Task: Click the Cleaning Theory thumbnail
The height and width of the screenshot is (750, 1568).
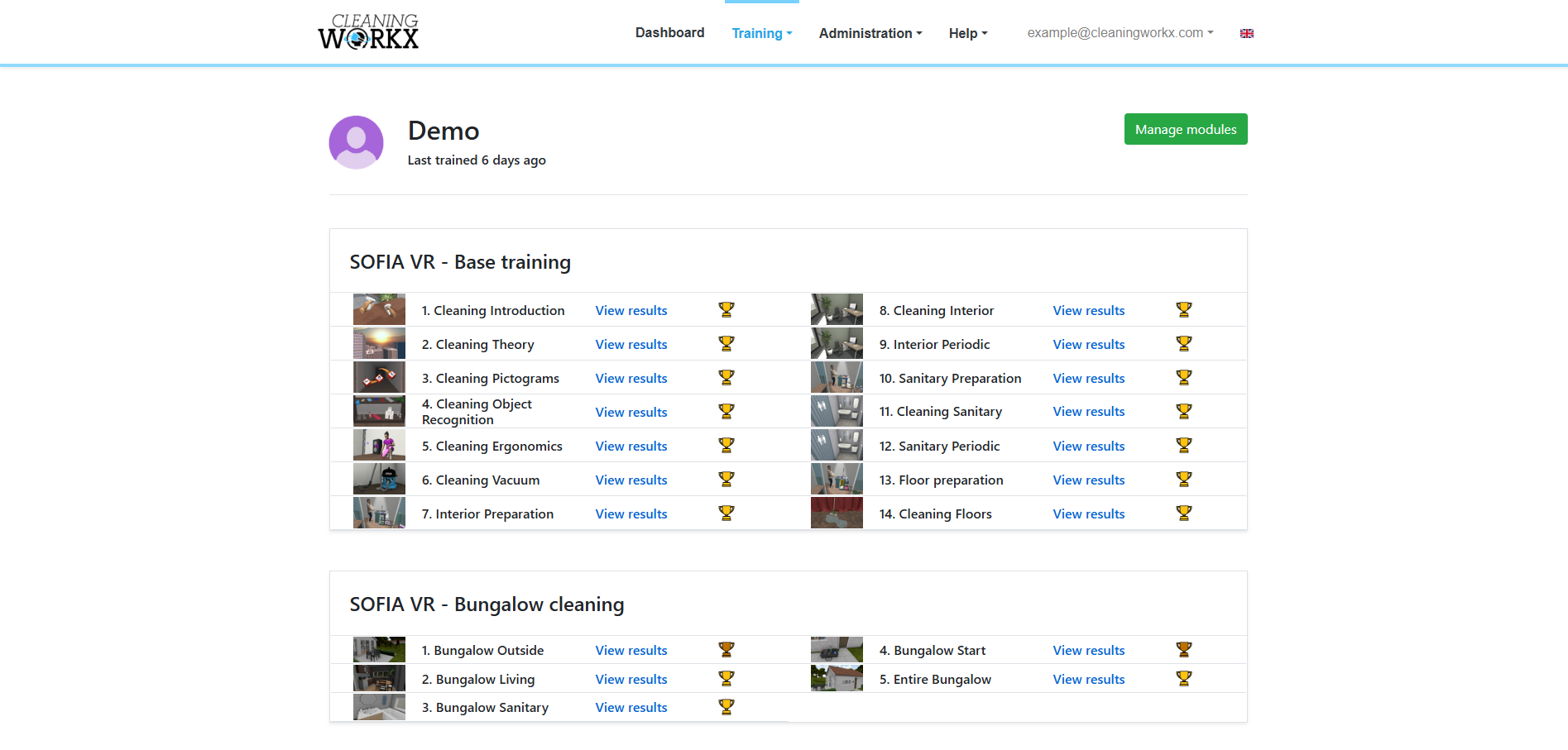Action: click(x=379, y=343)
